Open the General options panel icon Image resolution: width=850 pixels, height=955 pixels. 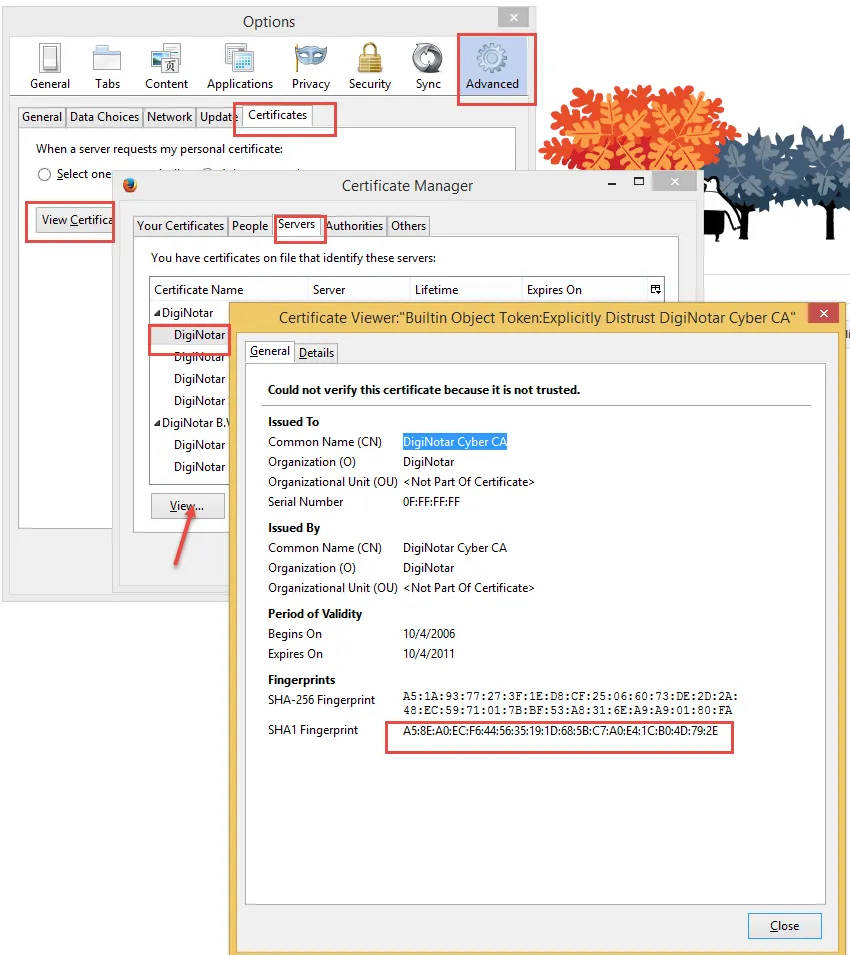coord(50,67)
